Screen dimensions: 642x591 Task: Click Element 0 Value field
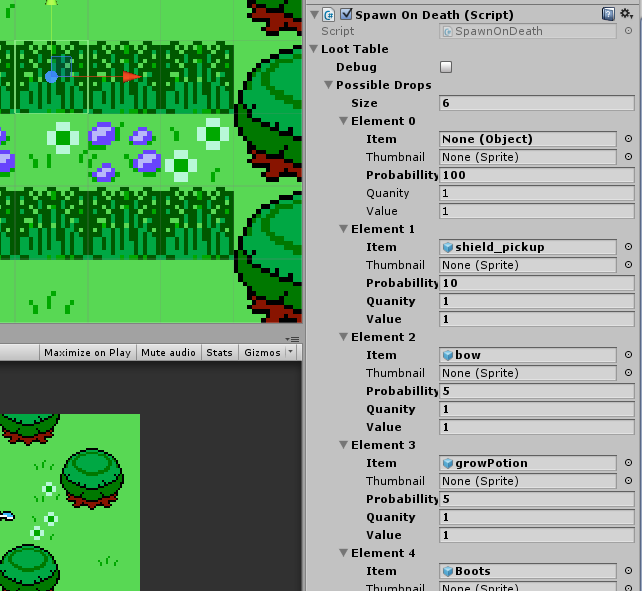[537, 211]
